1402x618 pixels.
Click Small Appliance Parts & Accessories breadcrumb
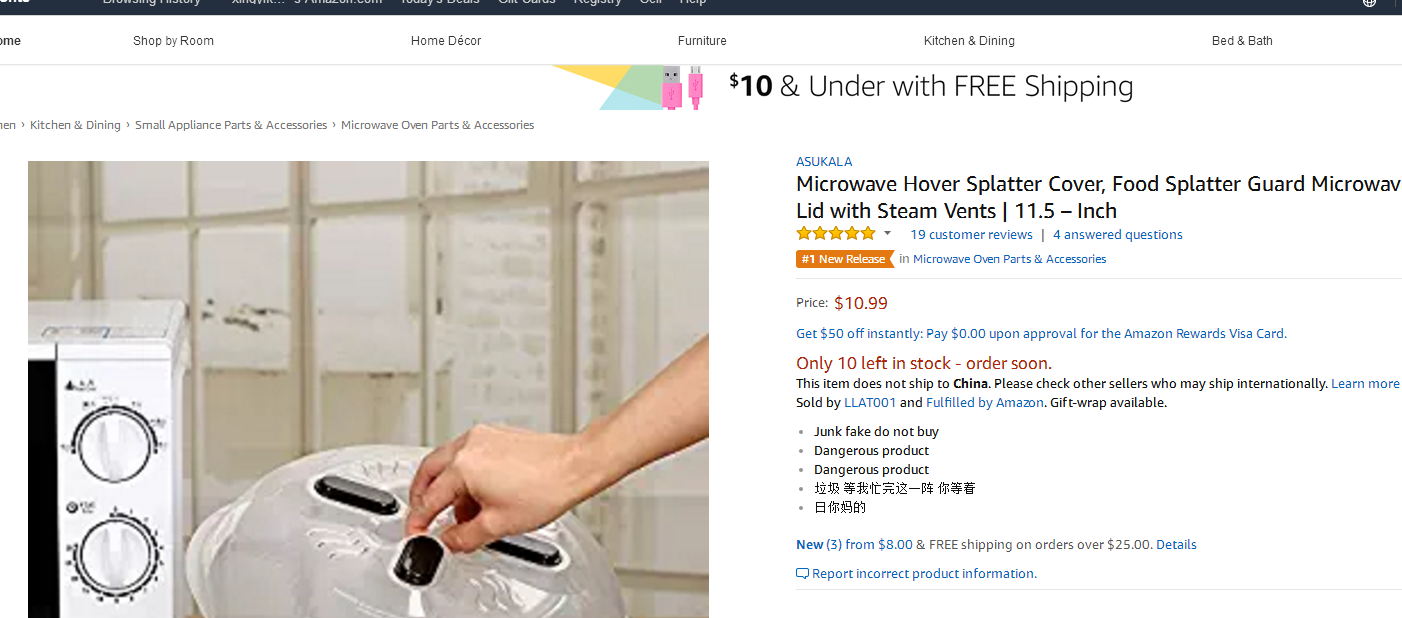click(231, 125)
